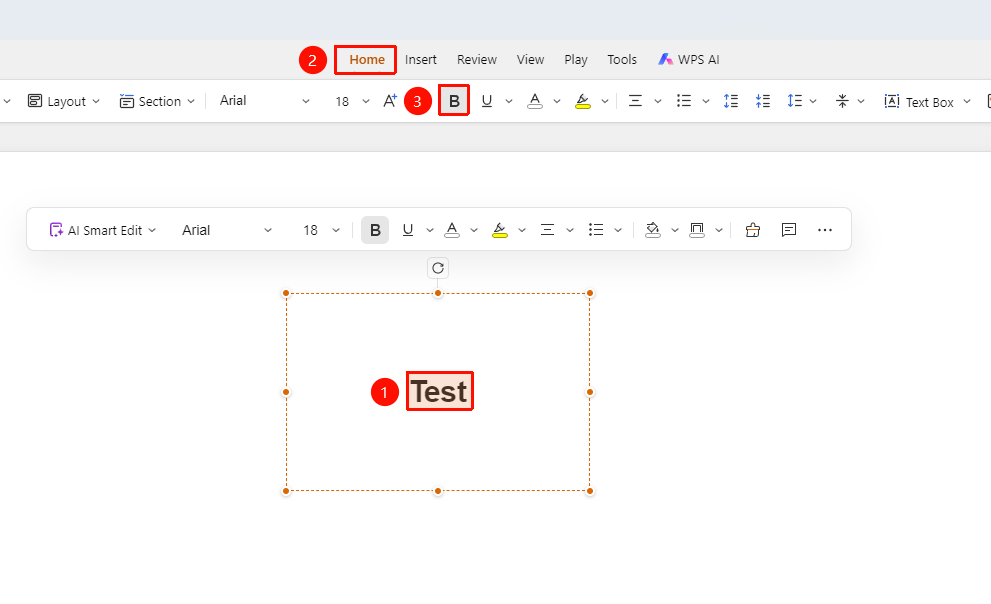Click the format painter brush icon

point(753,230)
